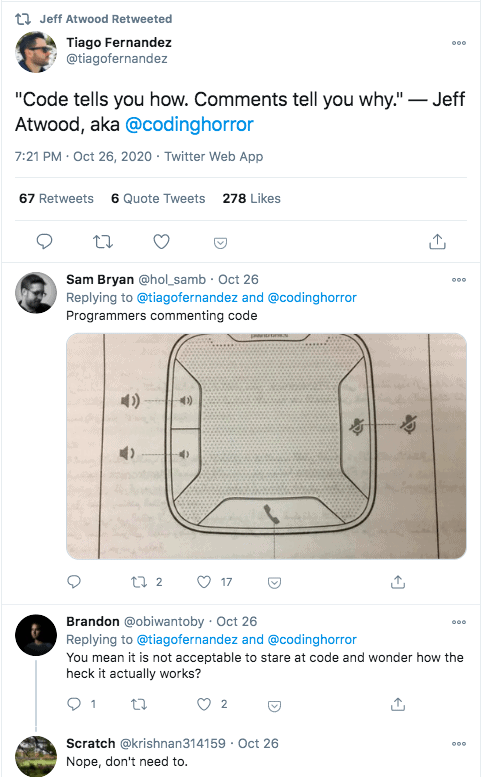View the 67 Retweets list
This screenshot has width=482, height=777.
(56, 199)
